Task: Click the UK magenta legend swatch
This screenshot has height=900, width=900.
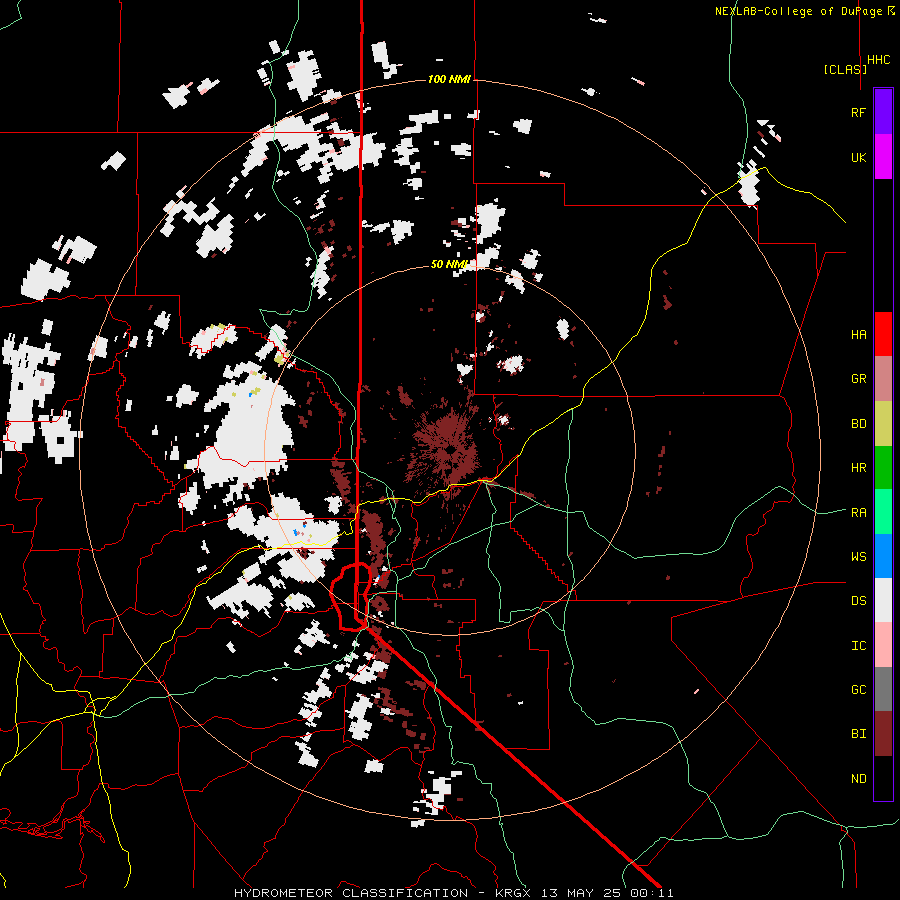Action: click(x=883, y=157)
